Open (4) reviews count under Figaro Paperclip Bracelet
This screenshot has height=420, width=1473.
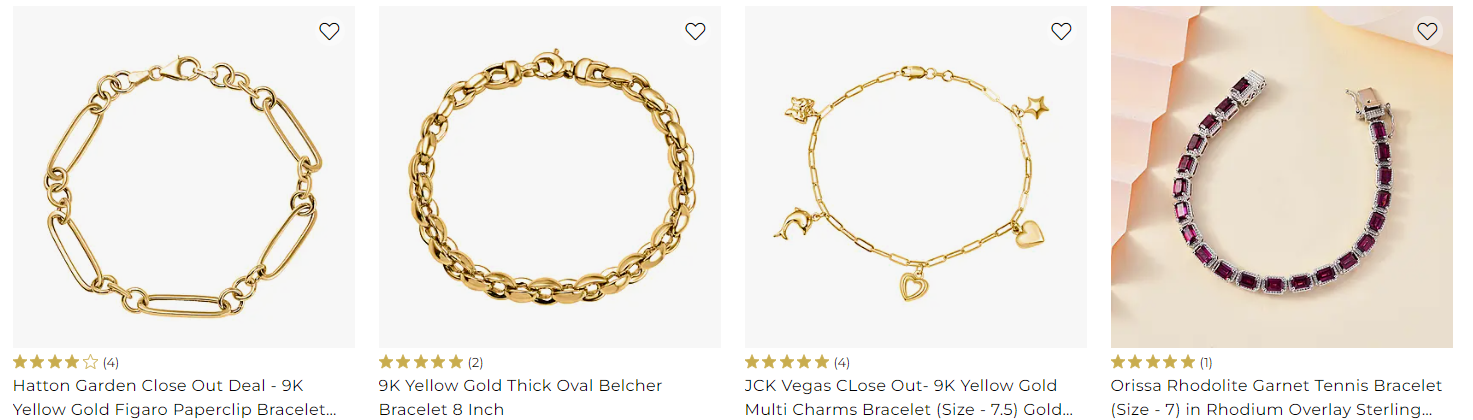110,362
